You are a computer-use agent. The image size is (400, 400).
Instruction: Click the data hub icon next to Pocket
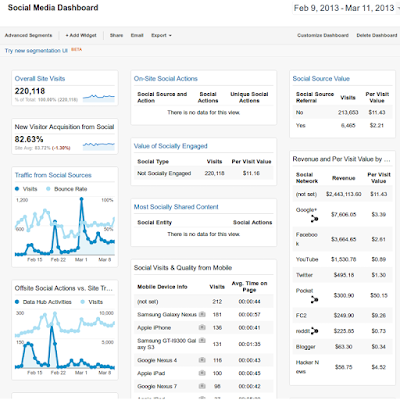pyautogui.click(x=314, y=300)
